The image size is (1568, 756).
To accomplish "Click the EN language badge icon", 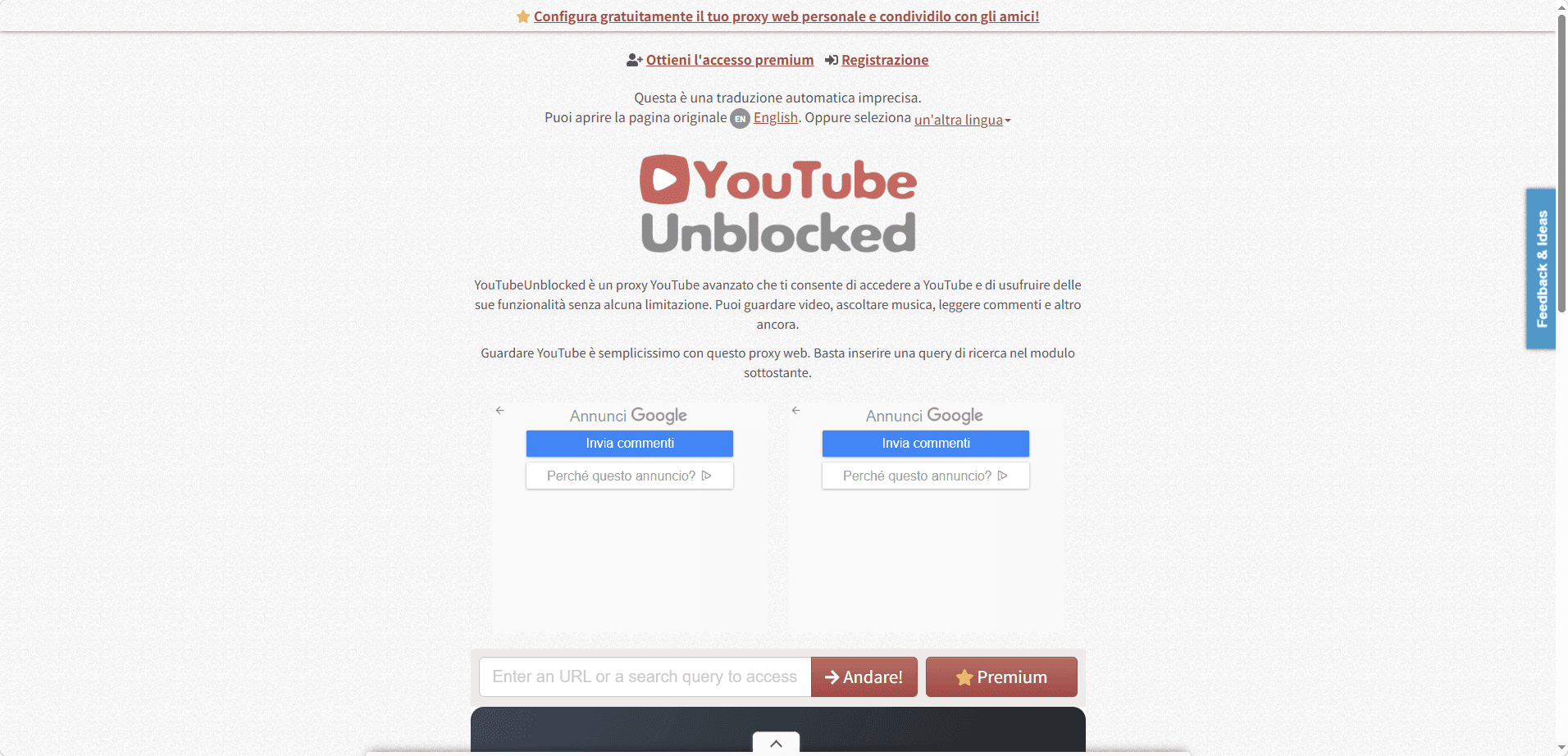I will (740, 119).
